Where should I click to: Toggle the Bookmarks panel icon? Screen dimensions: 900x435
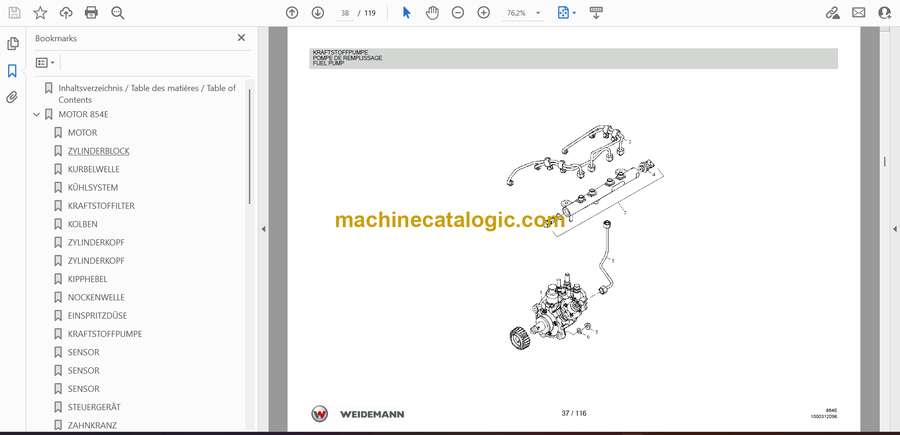(x=12, y=71)
